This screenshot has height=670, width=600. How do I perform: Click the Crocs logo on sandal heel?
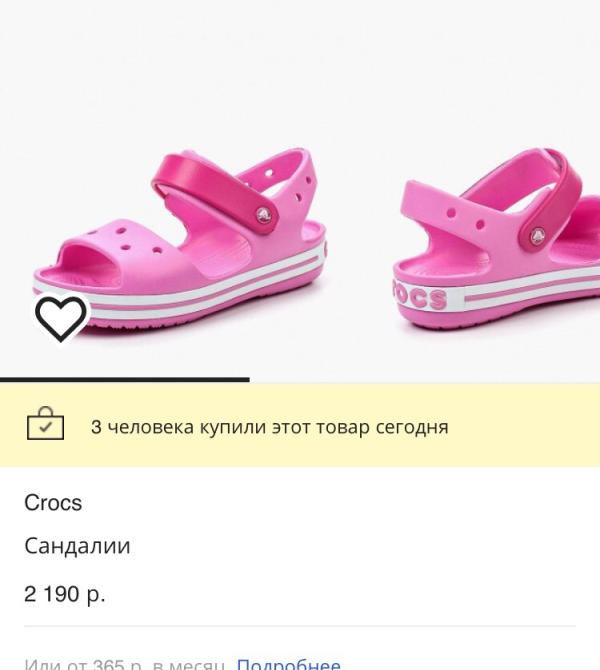tap(418, 297)
